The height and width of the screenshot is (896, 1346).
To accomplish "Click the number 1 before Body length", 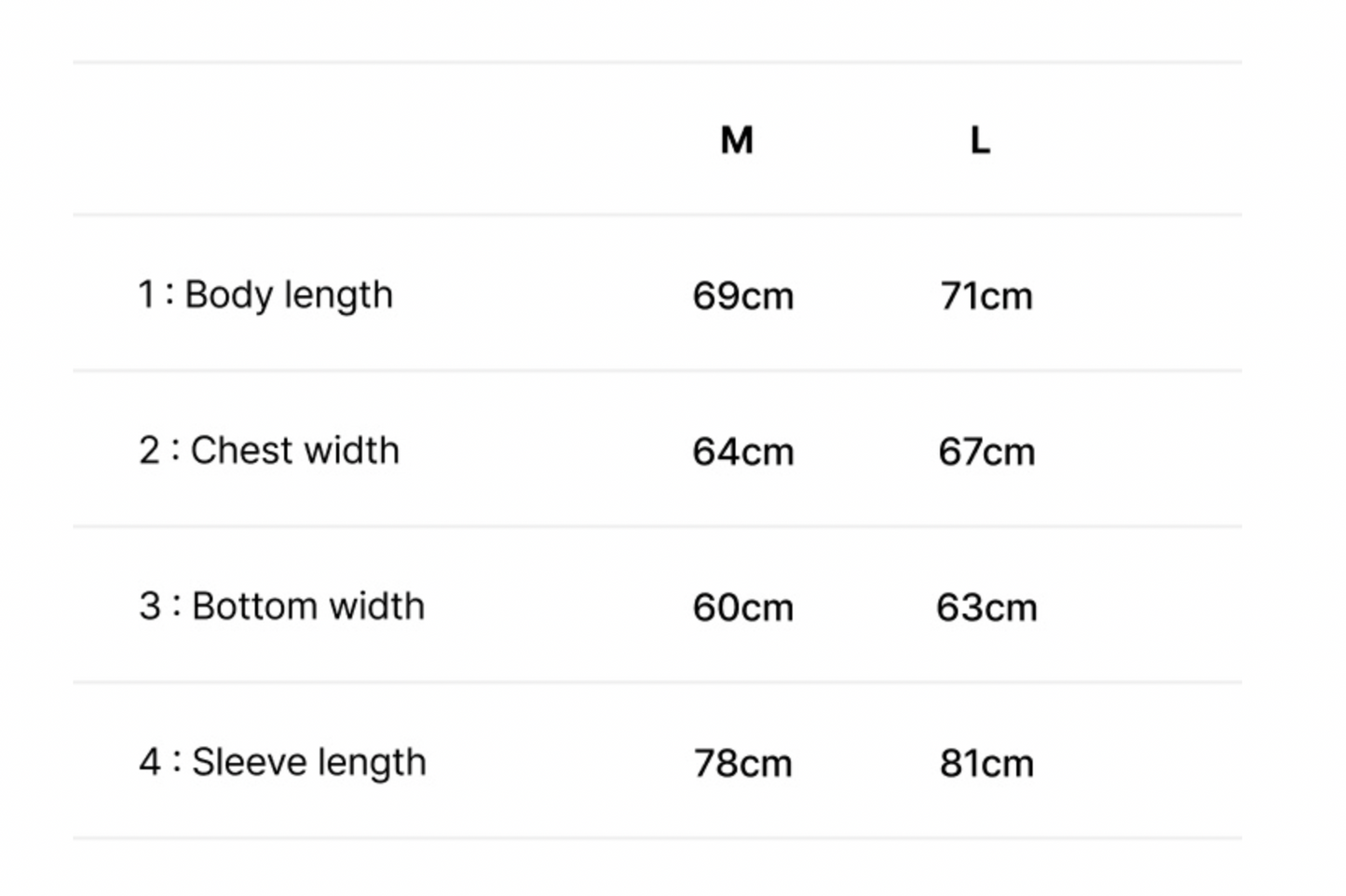I will click(146, 295).
